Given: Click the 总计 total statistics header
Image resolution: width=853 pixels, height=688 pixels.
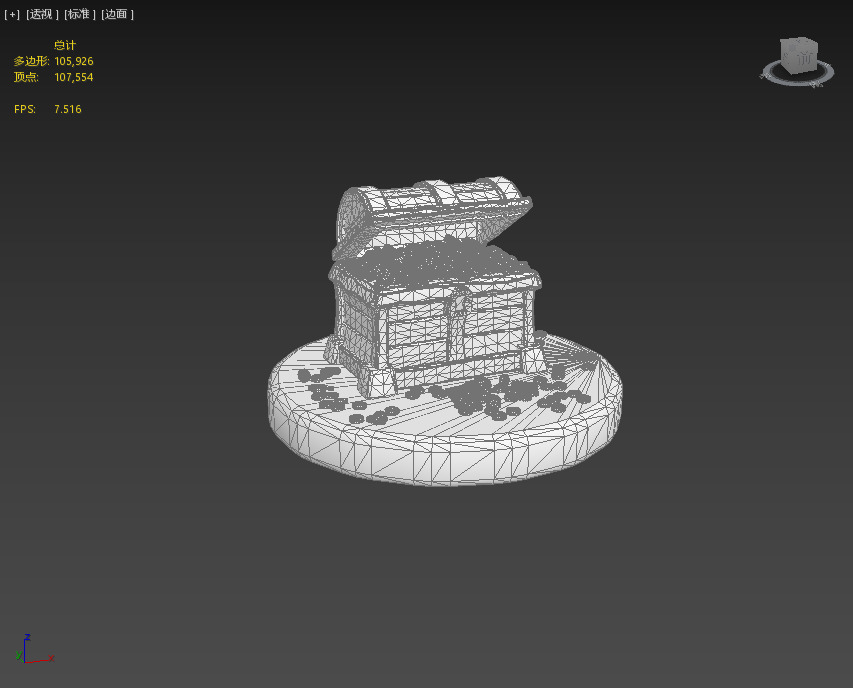Looking at the screenshot, I should click(x=65, y=45).
